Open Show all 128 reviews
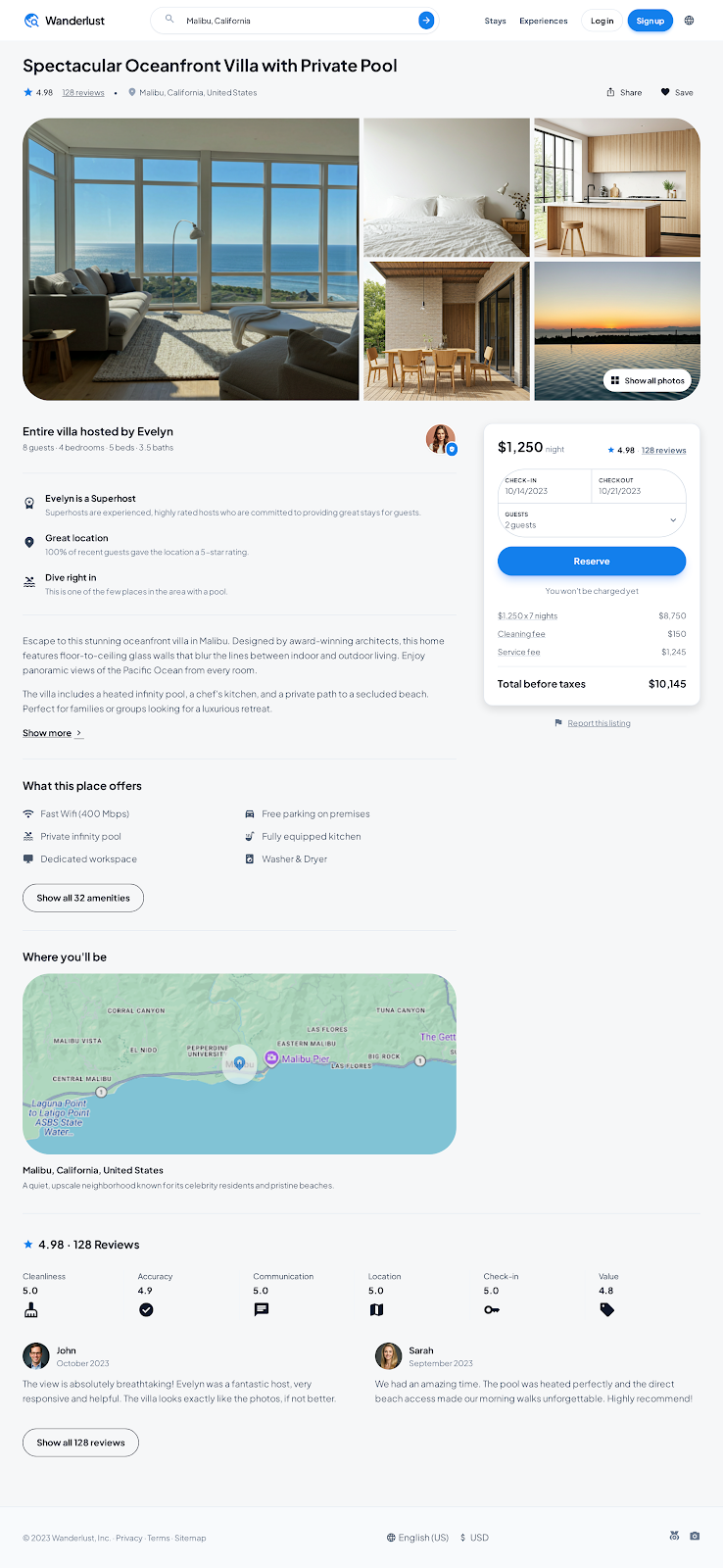This screenshot has width=723, height=1568. pyautogui.click(x=80, y=1442)
